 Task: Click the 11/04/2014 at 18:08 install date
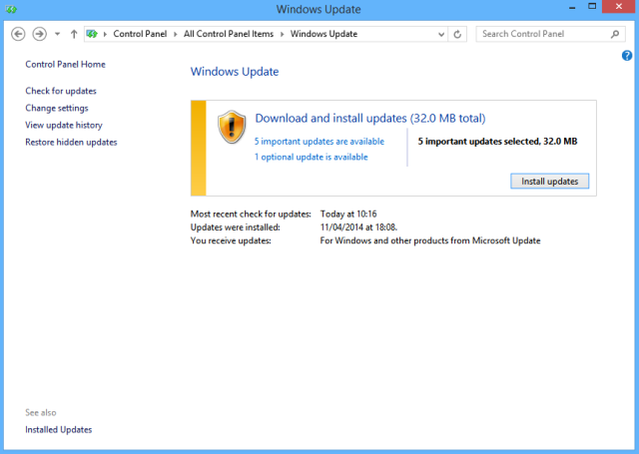coord(359,227)
